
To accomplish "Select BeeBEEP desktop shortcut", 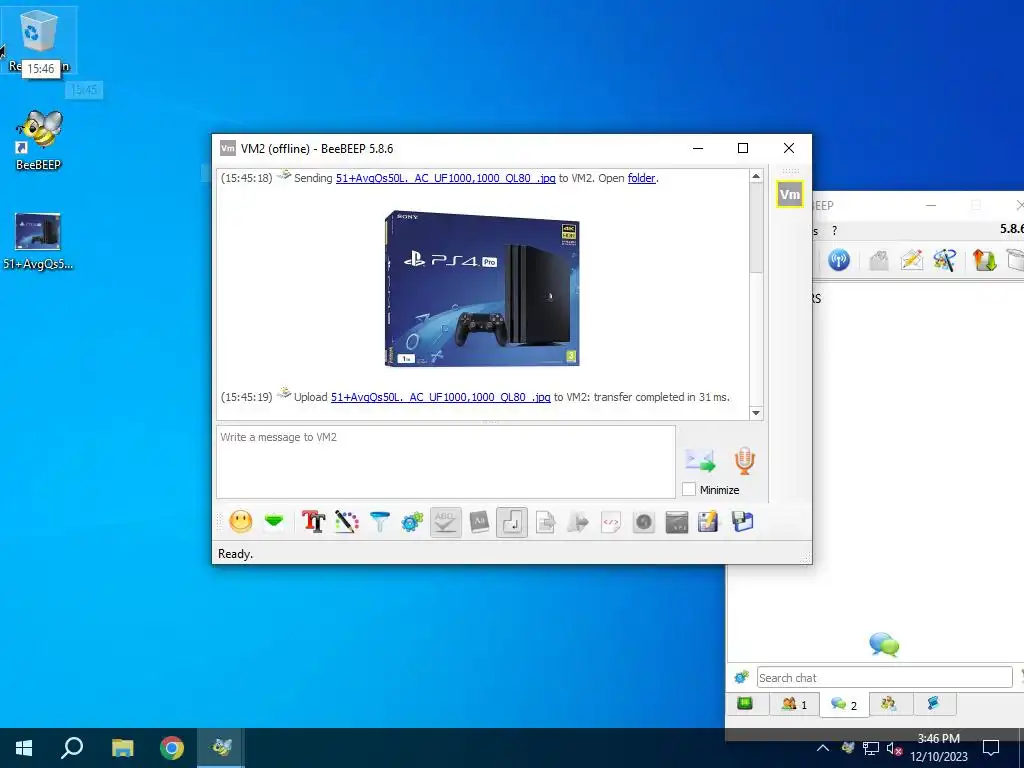I will 39,140.
